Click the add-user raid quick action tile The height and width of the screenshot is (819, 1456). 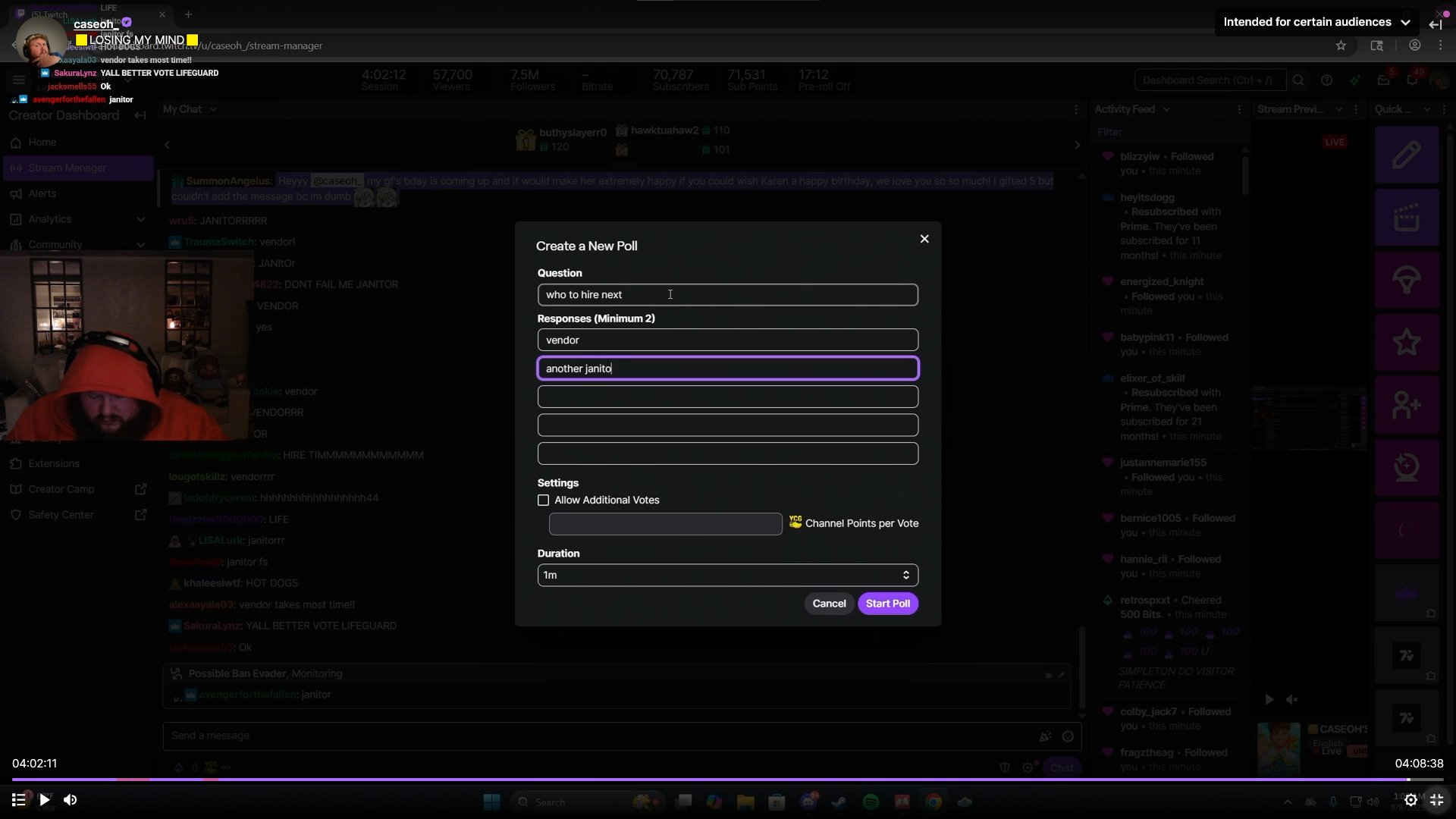(x=1406, y=406)
